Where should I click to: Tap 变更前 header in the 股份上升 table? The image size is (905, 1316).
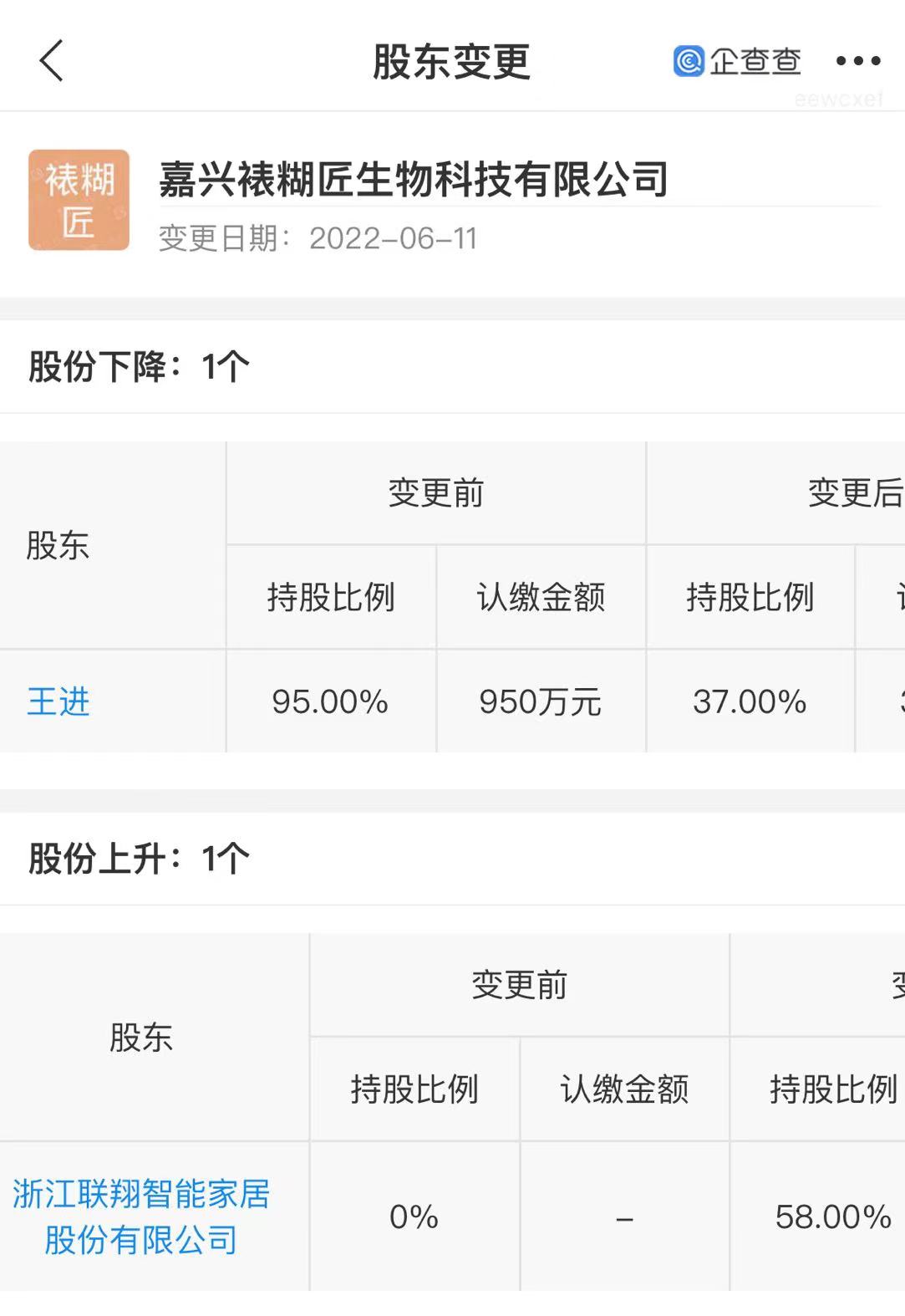click(x=520, y=986)
